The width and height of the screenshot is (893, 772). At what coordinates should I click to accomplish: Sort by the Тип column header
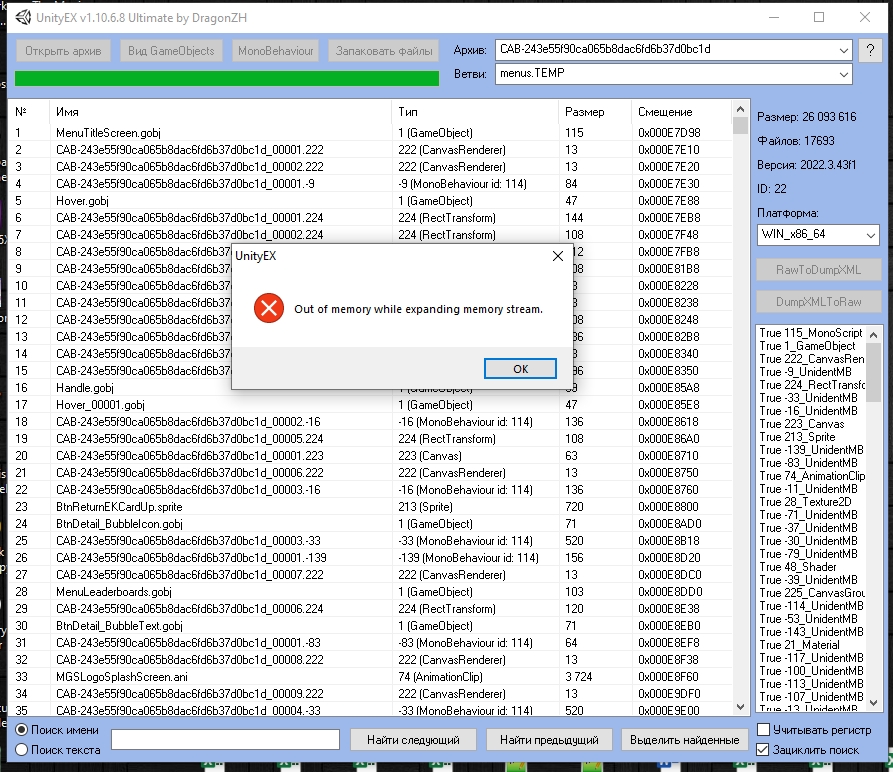(475, 112)
